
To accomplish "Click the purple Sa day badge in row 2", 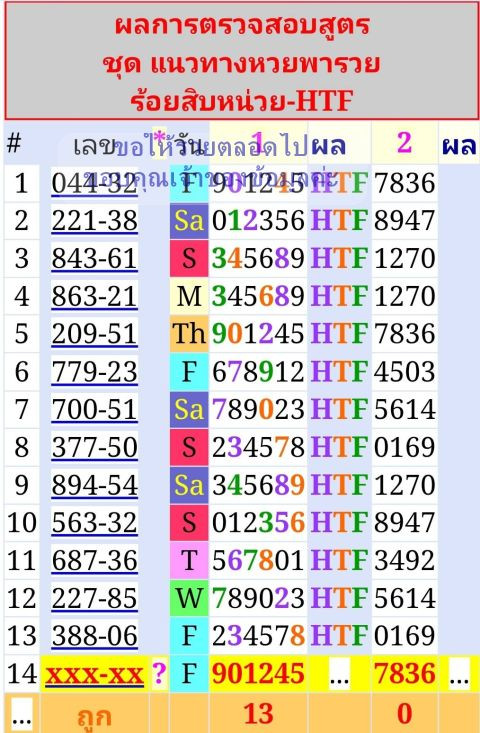I will pos(189,221).
